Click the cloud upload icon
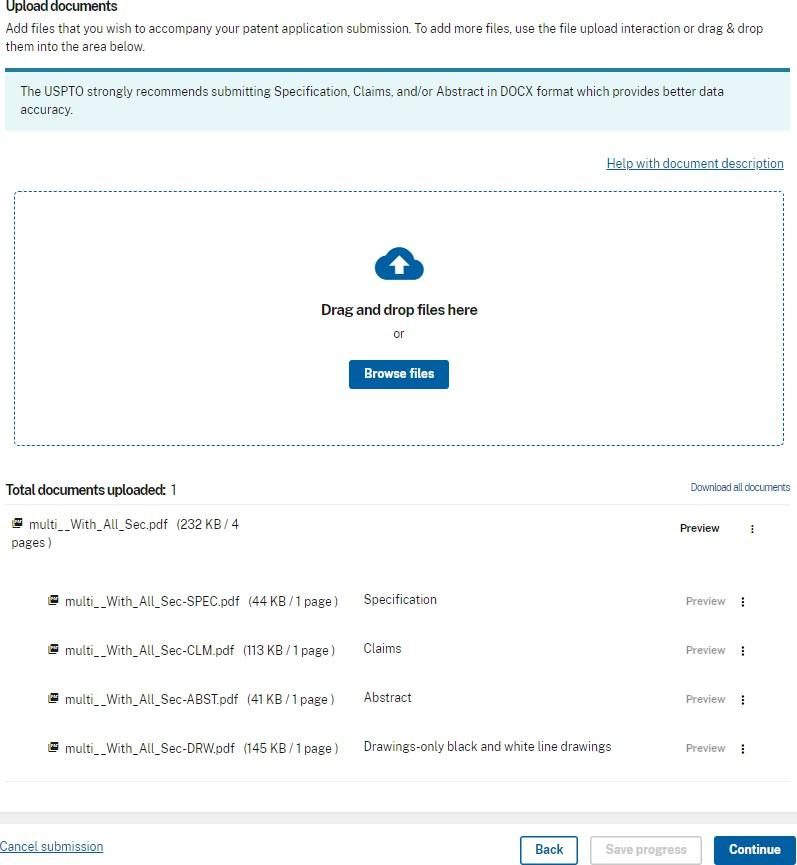This screenshot has width=797, height=865. tap(399, 264)
